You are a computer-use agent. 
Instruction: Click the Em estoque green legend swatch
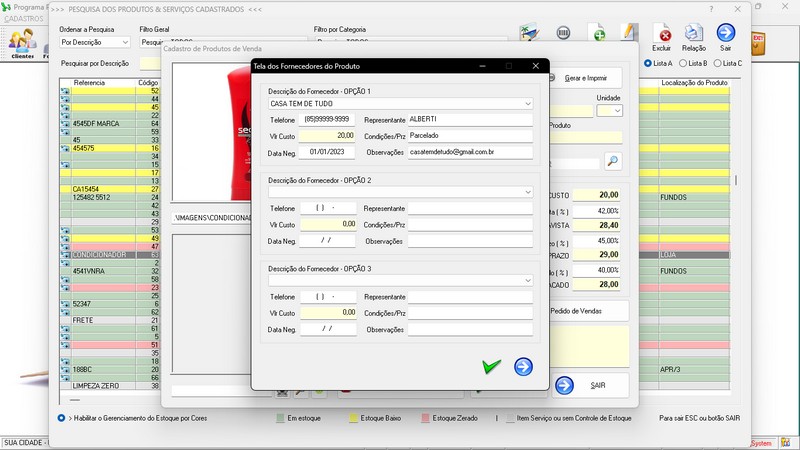pyautogui.click(x=280, y=418)
